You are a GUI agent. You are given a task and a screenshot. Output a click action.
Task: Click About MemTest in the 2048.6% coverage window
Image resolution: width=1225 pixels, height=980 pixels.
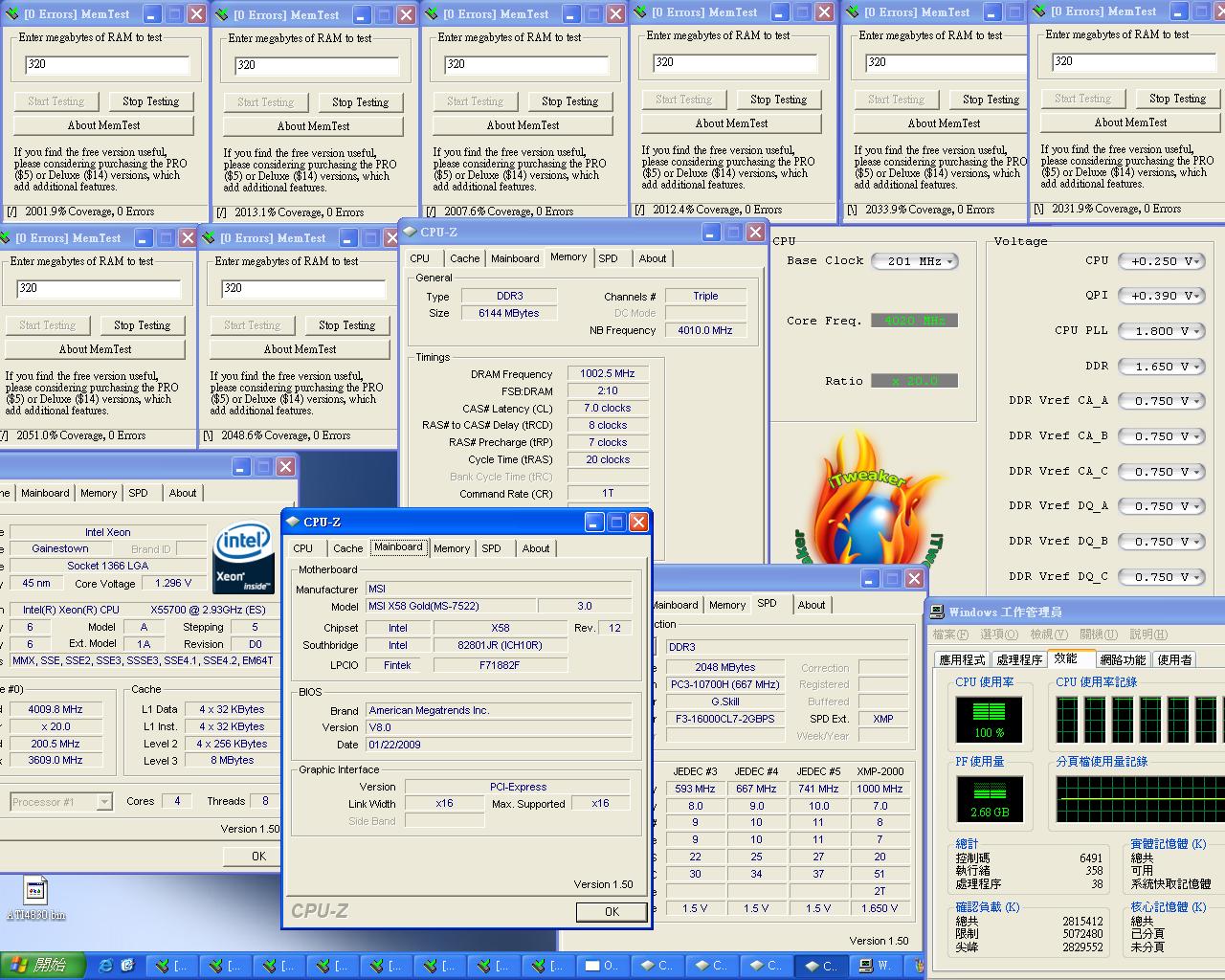tap(300, 349)
